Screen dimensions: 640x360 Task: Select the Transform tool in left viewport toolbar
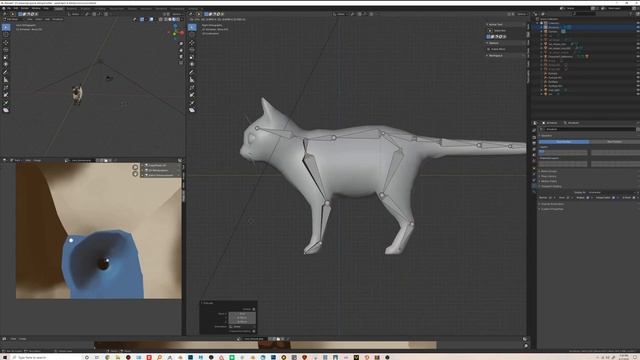coord(6,64)
